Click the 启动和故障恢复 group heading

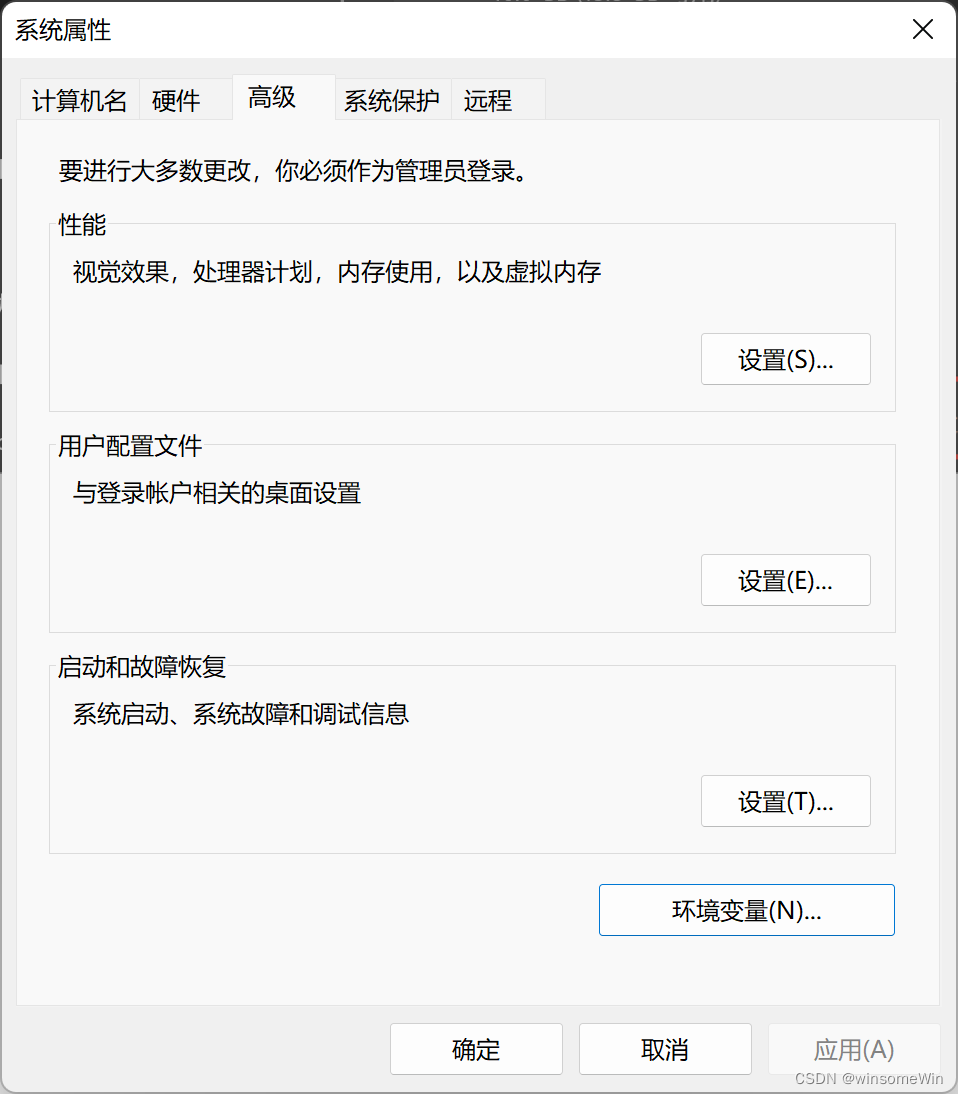point(142,667)
